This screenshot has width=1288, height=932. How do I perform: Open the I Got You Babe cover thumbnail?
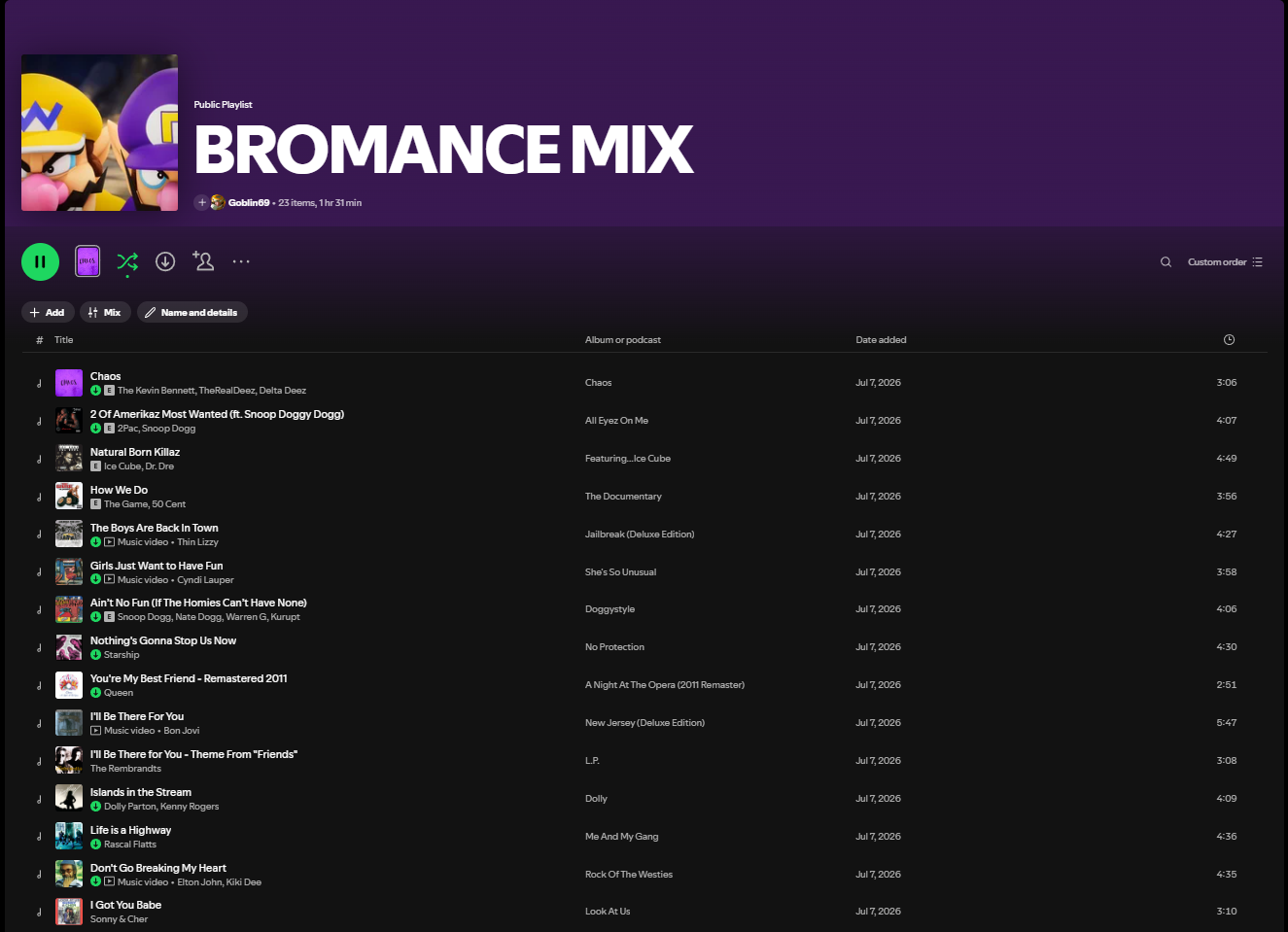pyautogui.click(x=69, y=912)
